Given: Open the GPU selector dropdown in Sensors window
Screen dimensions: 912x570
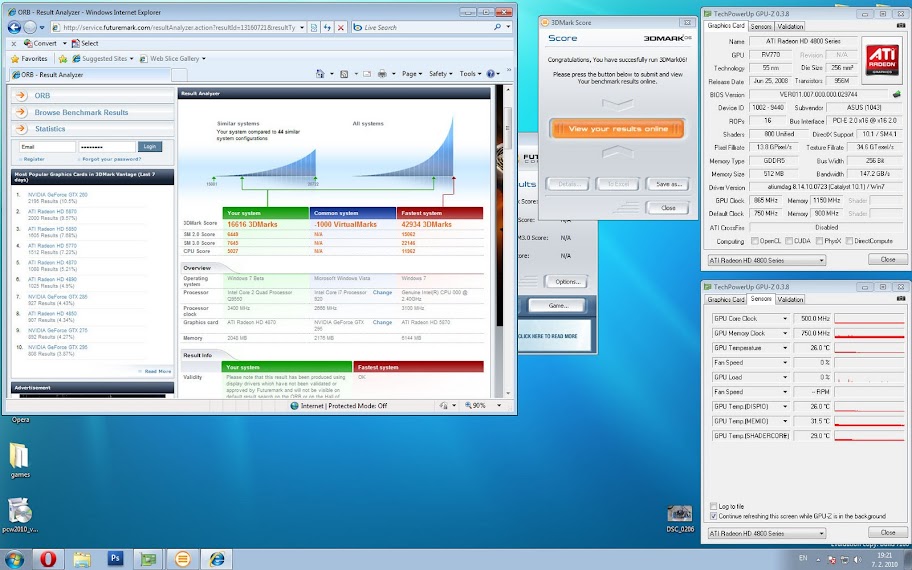Looking at the screenshot, I should [x=767, y=533].
